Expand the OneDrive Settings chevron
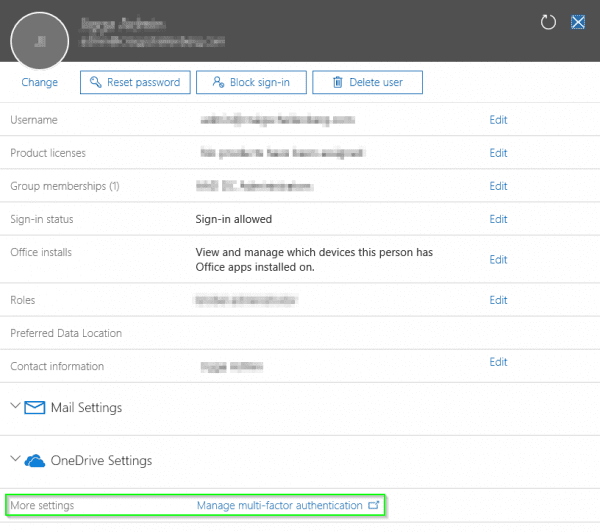 [x=15, y=460]
